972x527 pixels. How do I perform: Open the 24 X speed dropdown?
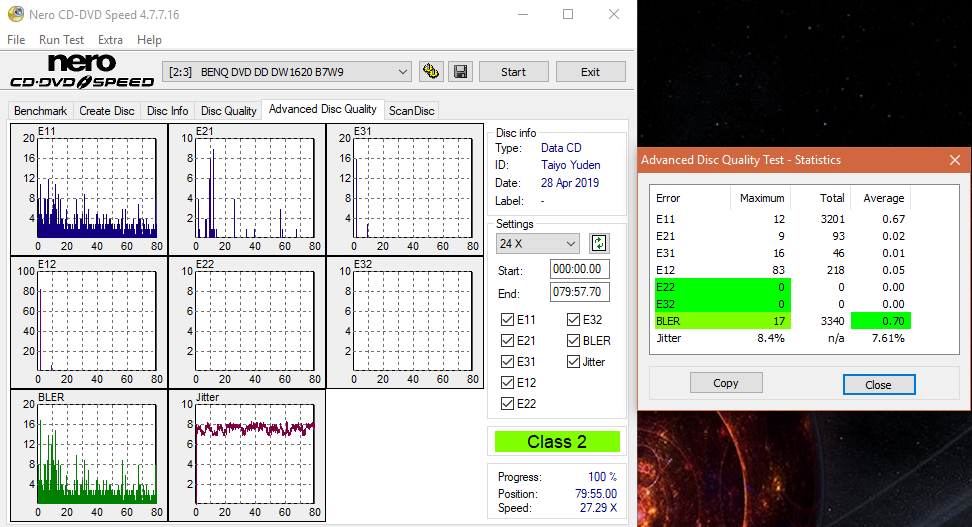[x=537, y=244]
